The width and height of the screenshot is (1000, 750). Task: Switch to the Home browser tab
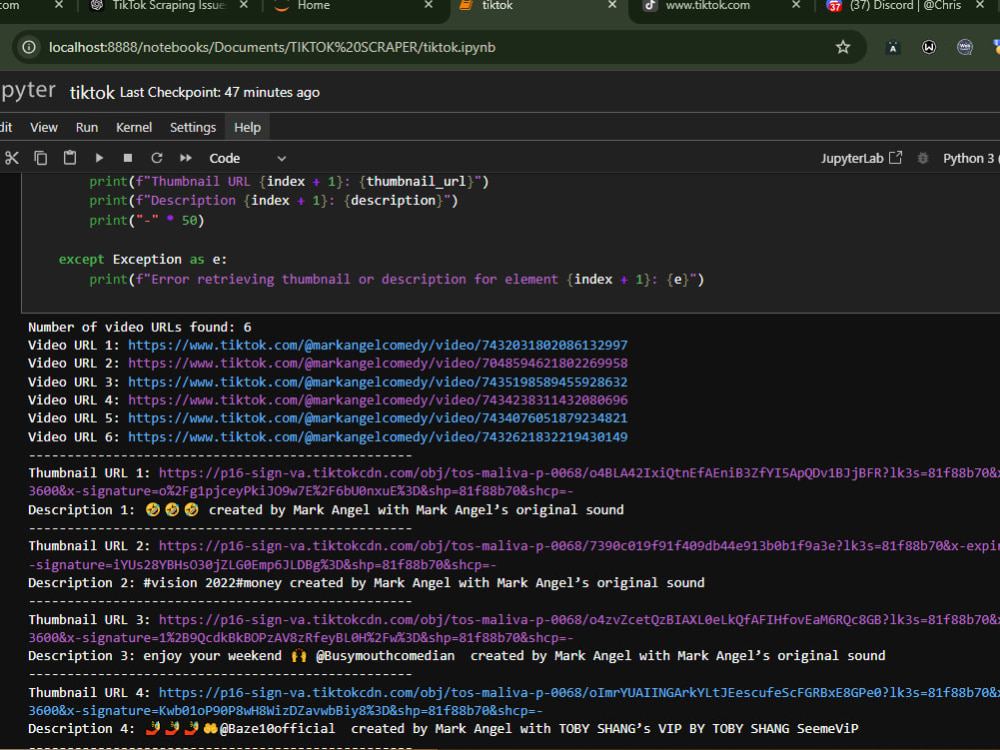click(314, 6)
